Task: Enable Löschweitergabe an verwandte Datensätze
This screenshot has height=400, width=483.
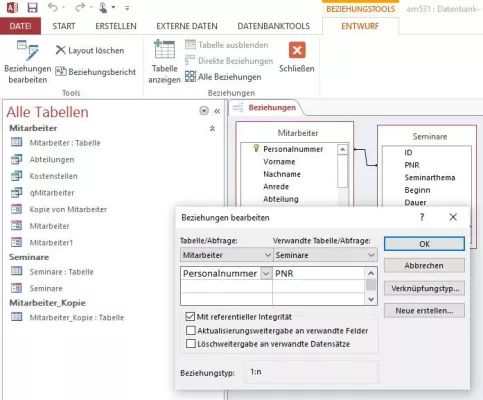Action: pyautogui.click(x=191, y=343)
